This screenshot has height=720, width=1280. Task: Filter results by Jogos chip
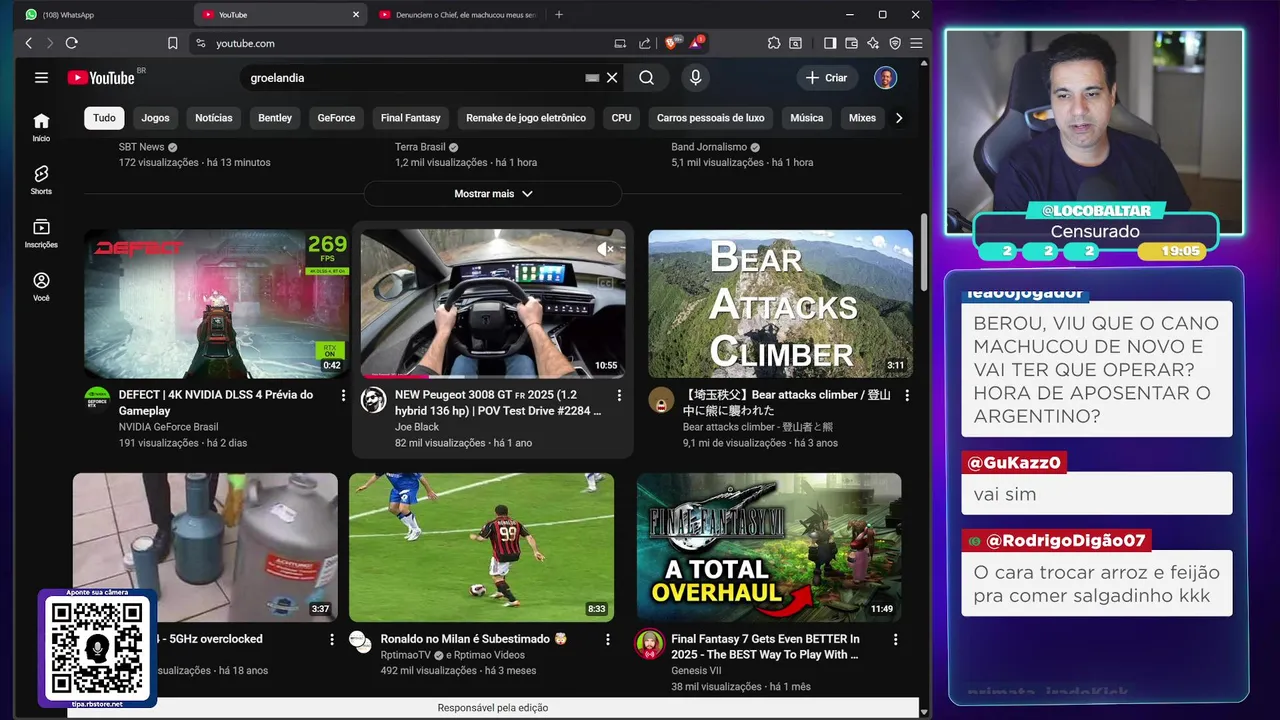pos(155,118)
